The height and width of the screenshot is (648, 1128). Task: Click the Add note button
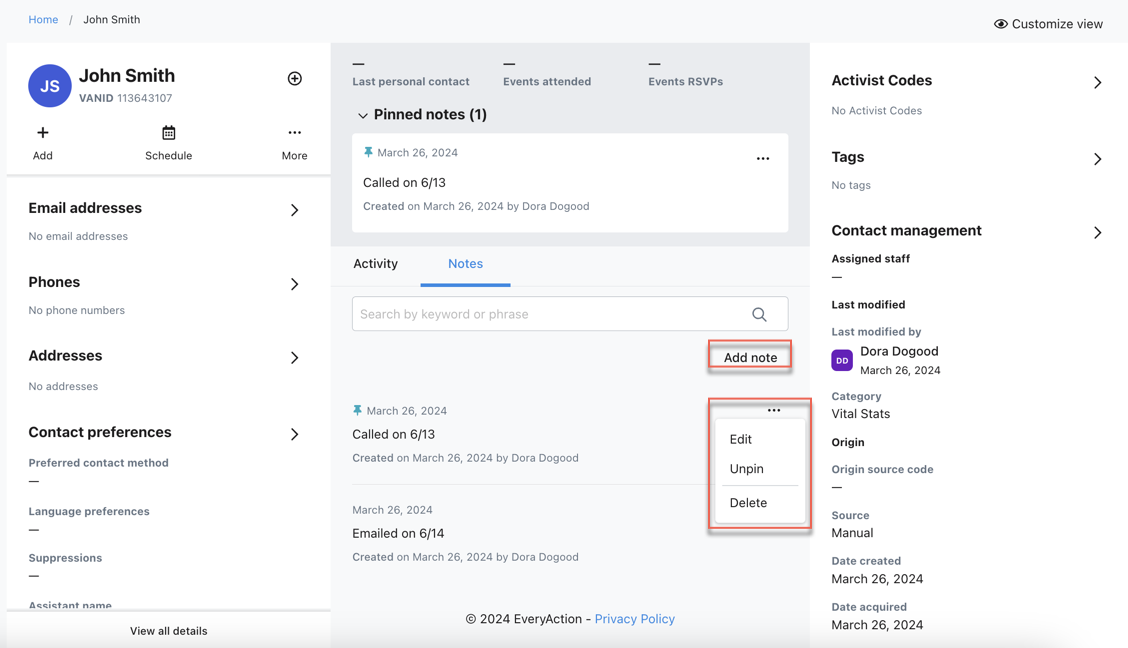[750, 357]
